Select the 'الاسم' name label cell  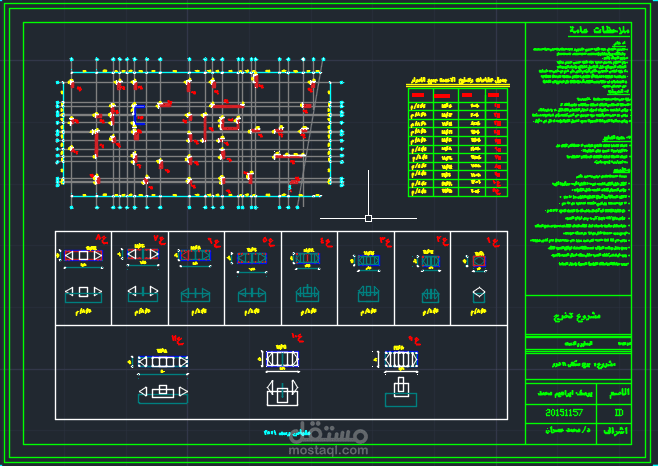pos(619,393)
